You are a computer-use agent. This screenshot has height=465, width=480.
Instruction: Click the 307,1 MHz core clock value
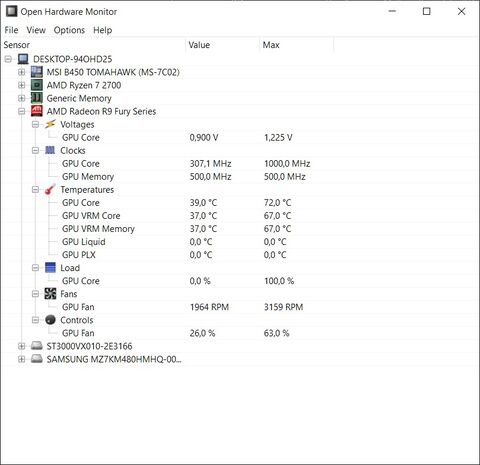(x=210, y=164)
